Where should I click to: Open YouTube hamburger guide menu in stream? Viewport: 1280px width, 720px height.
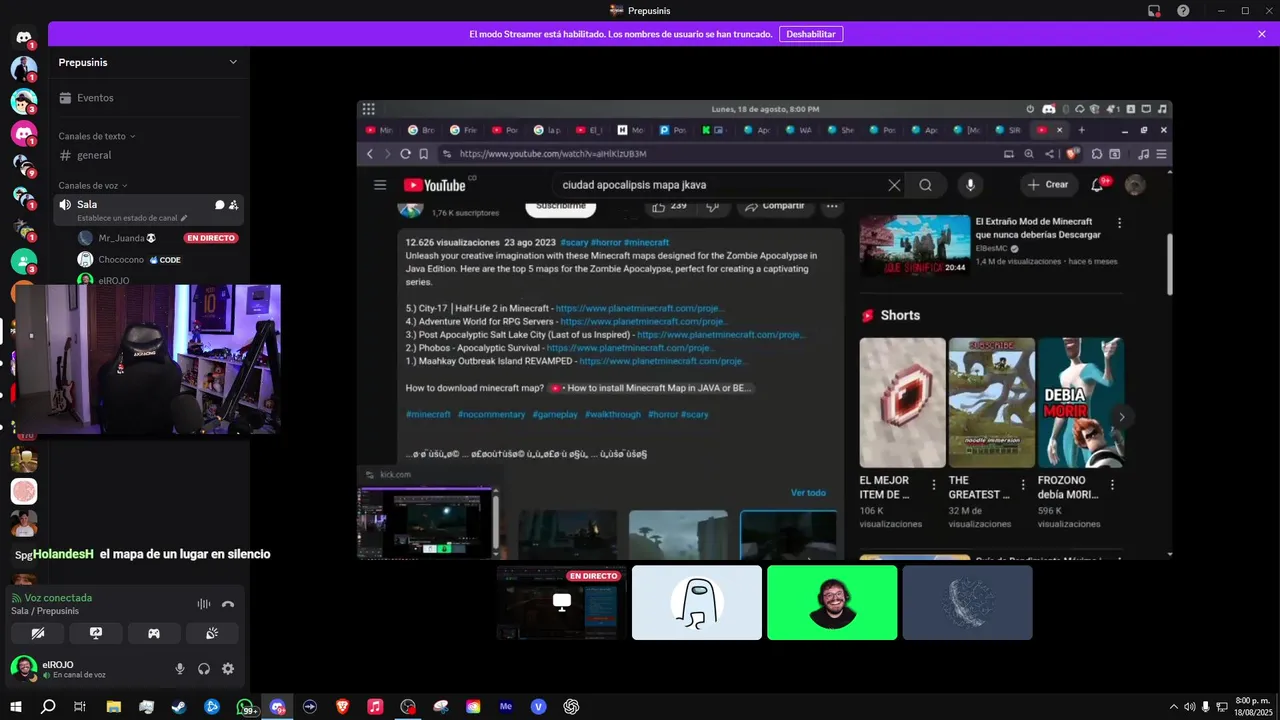coord(380,185)
